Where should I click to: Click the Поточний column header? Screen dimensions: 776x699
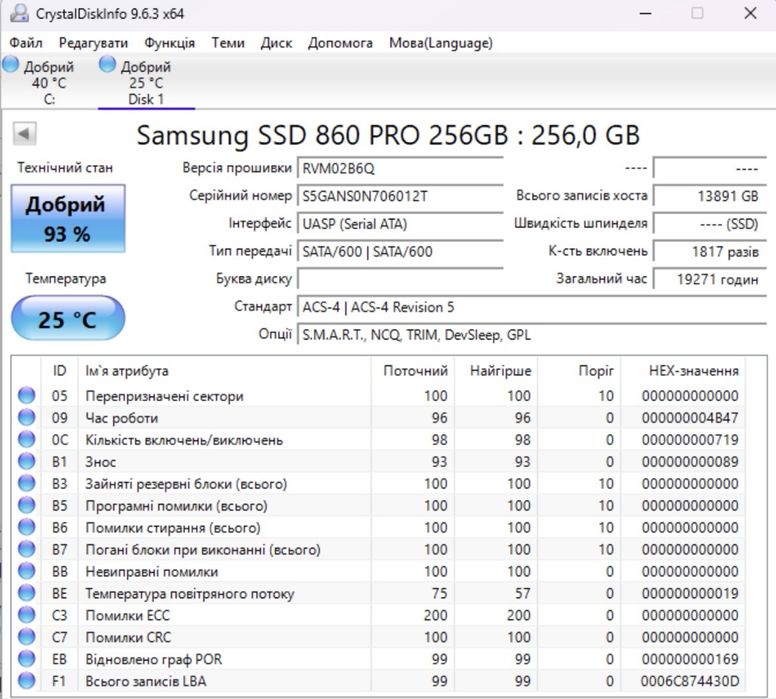pos(415,370)
